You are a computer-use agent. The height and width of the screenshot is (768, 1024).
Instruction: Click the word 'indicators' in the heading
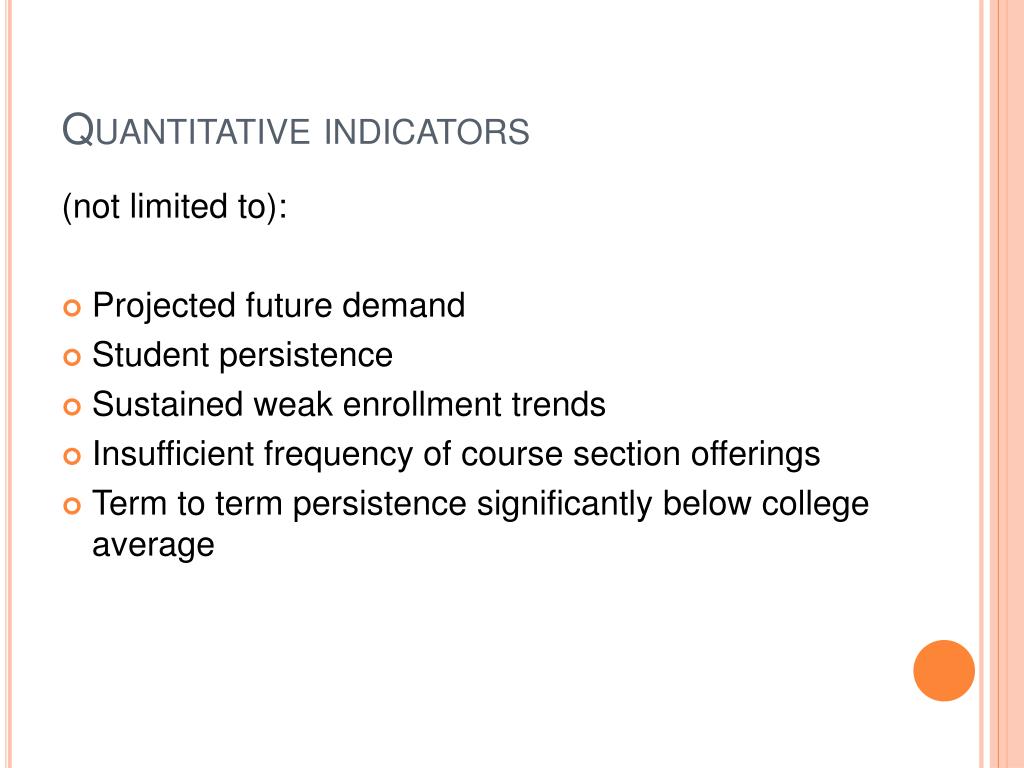click(x=426, y=131)
